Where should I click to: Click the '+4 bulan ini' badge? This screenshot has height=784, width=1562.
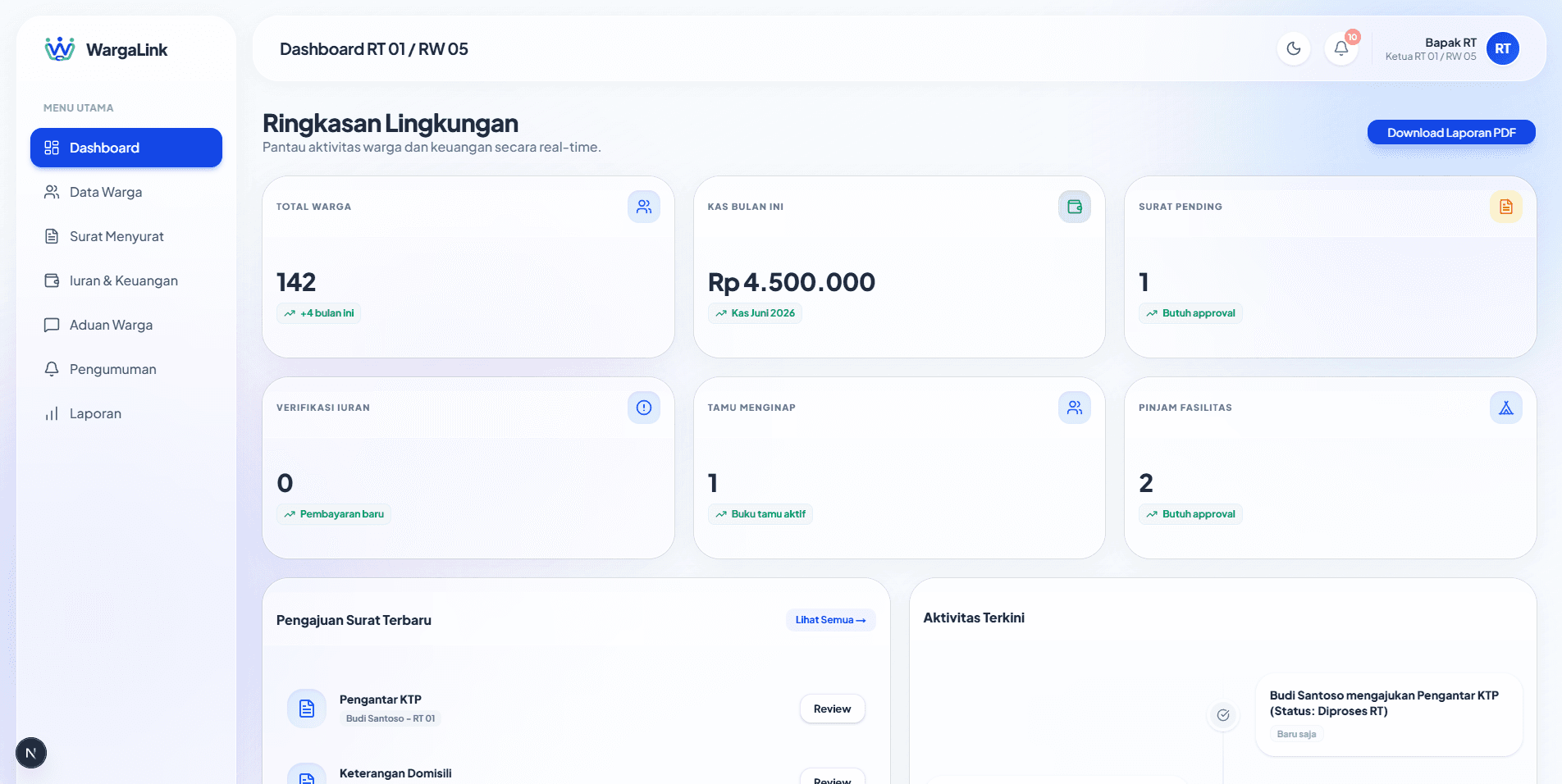tap(318, 313)
